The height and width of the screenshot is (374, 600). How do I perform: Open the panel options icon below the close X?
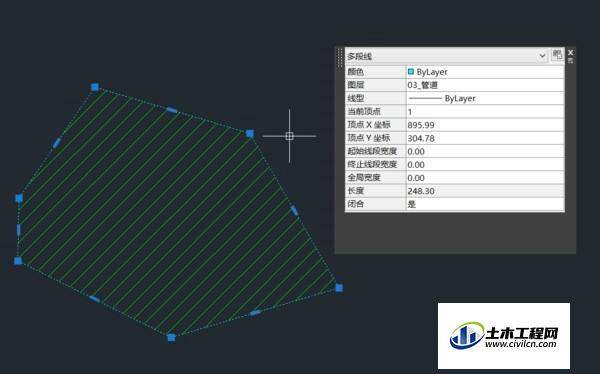coord(571,60)
